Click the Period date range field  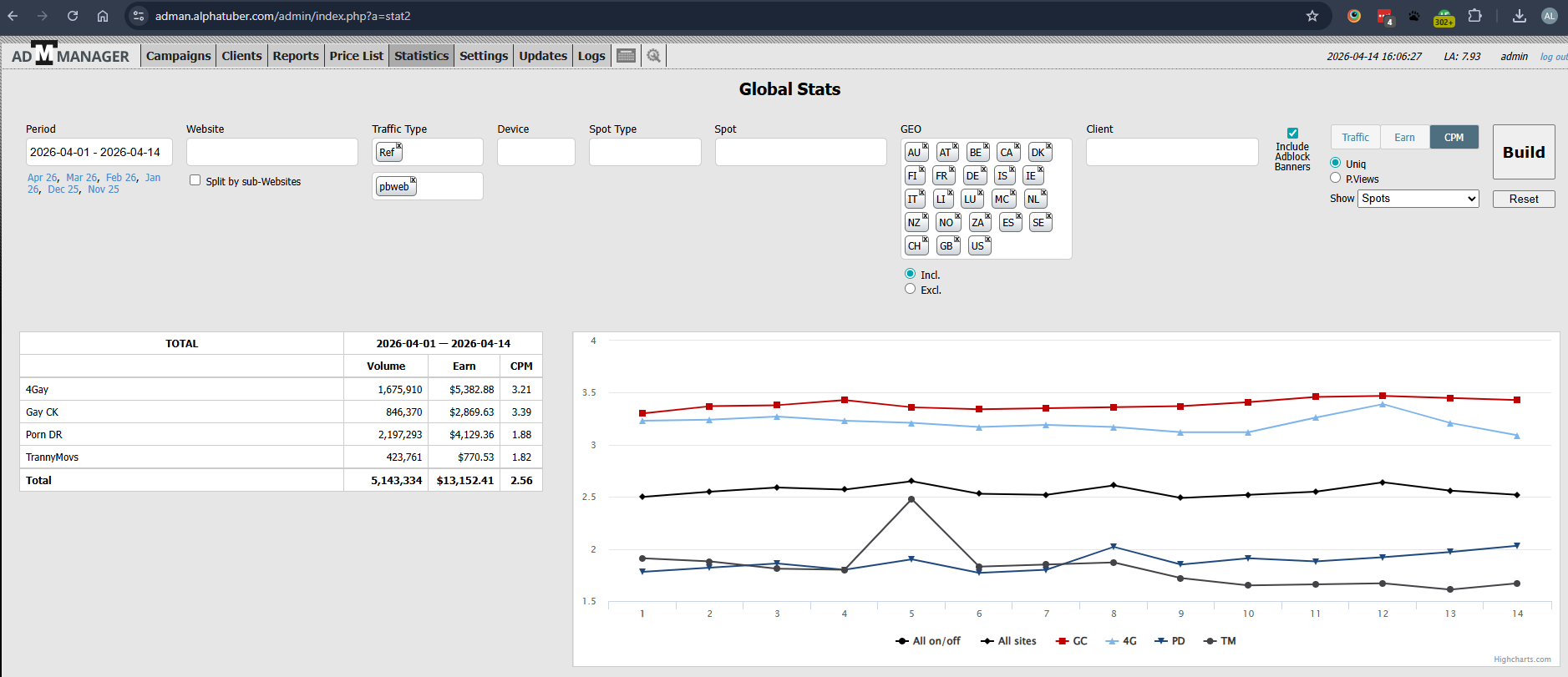pos(99,152)
